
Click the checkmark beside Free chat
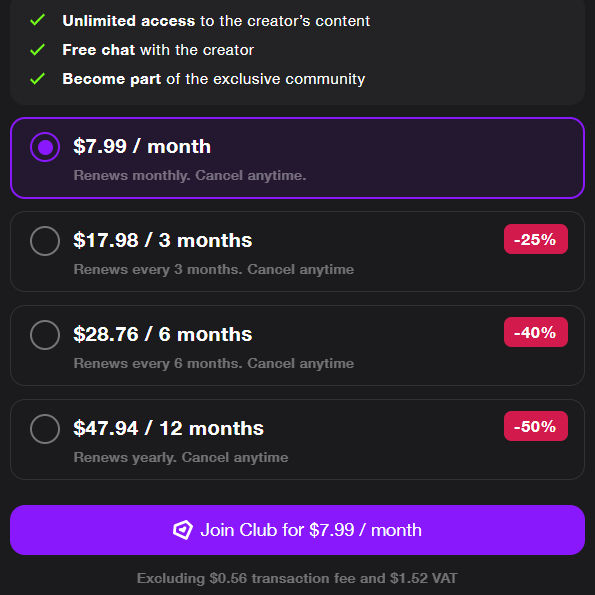coord(38,49)
